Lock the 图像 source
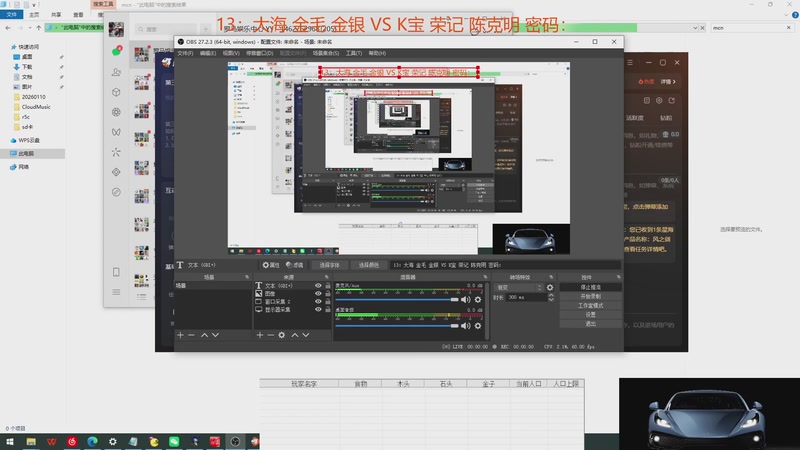 [328, 293]
